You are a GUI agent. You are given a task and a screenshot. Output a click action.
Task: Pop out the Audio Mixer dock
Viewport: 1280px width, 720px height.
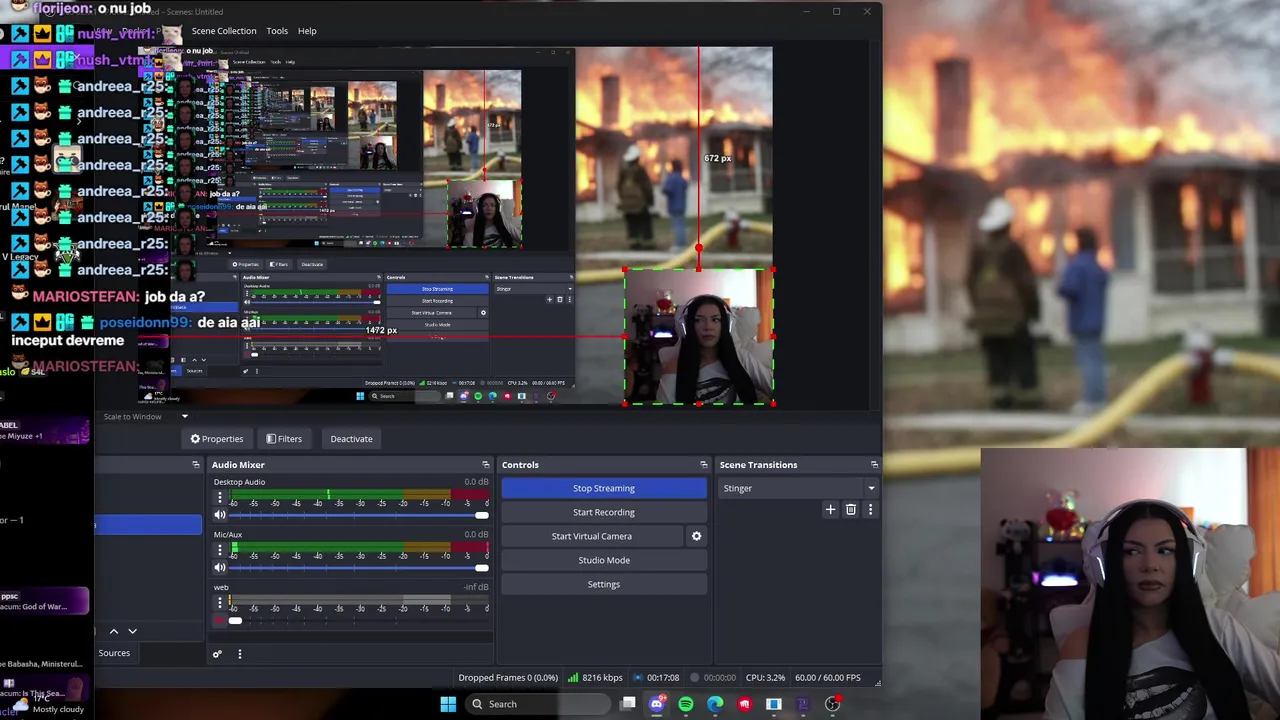coord(486,465)
